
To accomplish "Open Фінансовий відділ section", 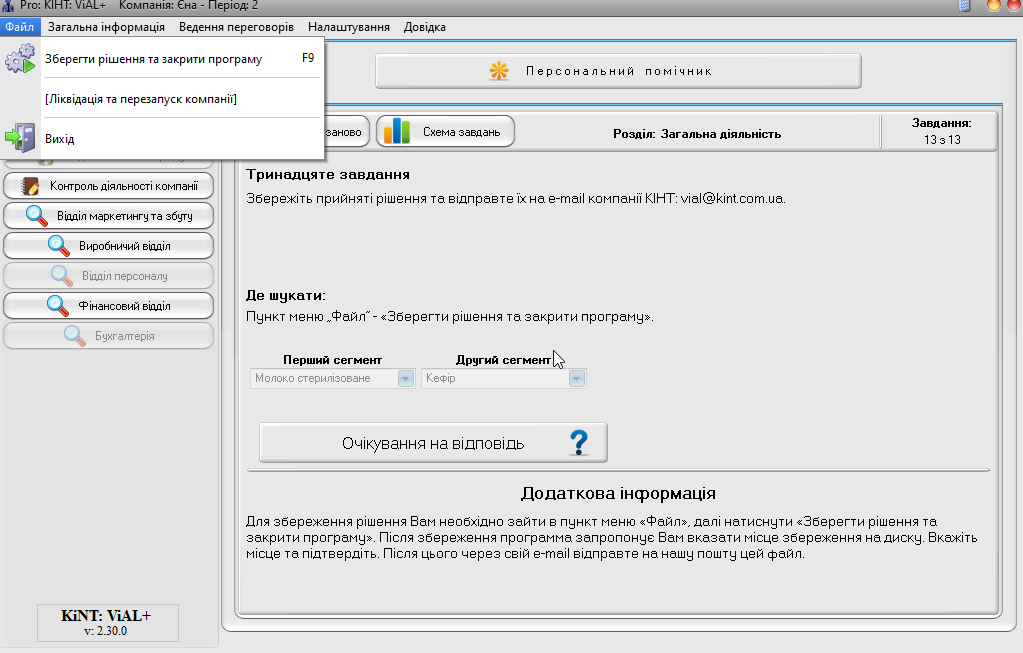I will click(108, 306).
